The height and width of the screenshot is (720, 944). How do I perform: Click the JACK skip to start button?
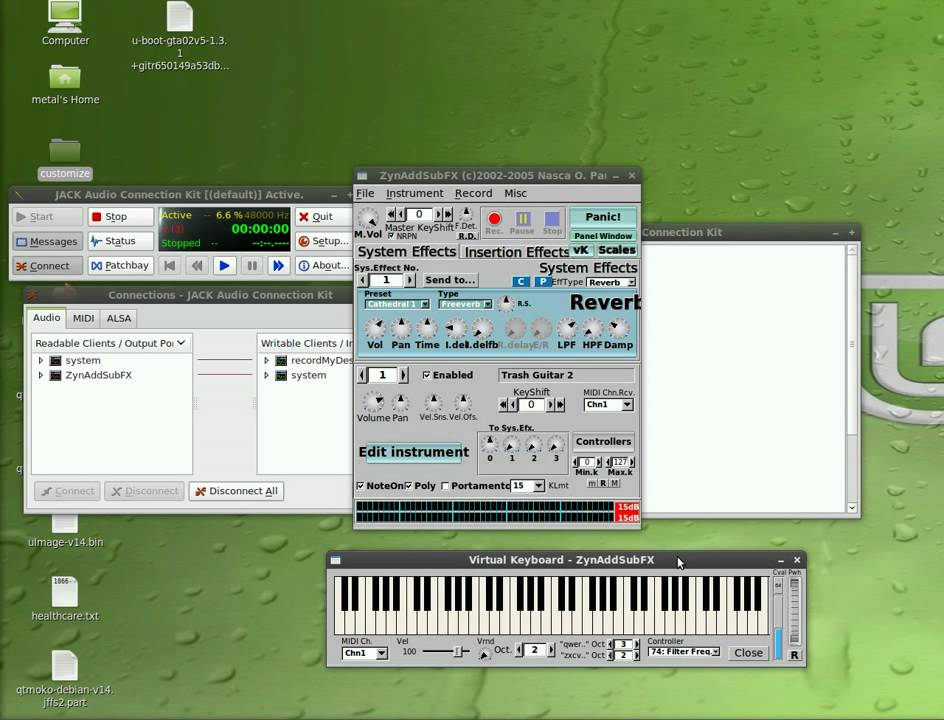point(170,265)
